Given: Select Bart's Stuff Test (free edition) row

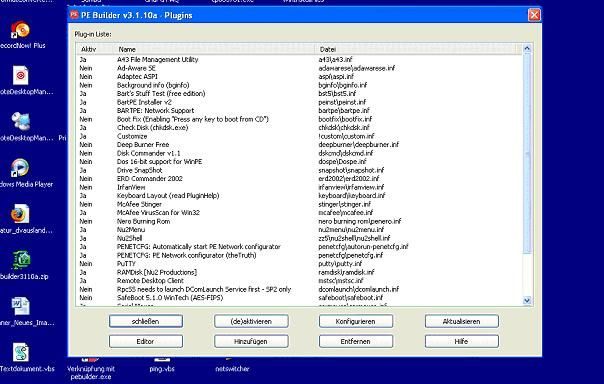Looking at the screenshot, I should (299, 94).
